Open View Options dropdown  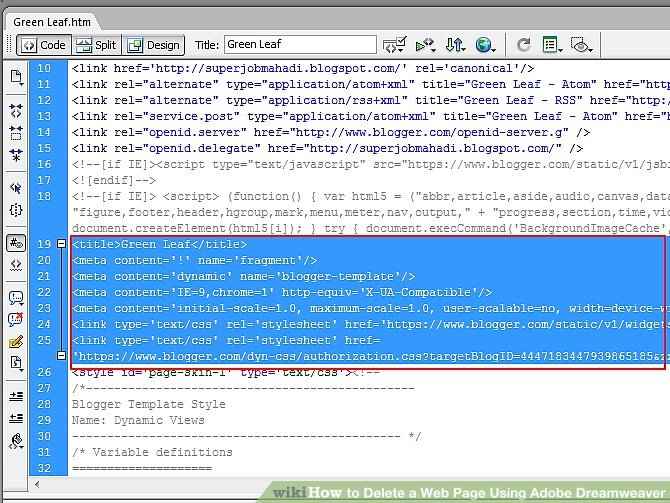(x=553, y=45)
